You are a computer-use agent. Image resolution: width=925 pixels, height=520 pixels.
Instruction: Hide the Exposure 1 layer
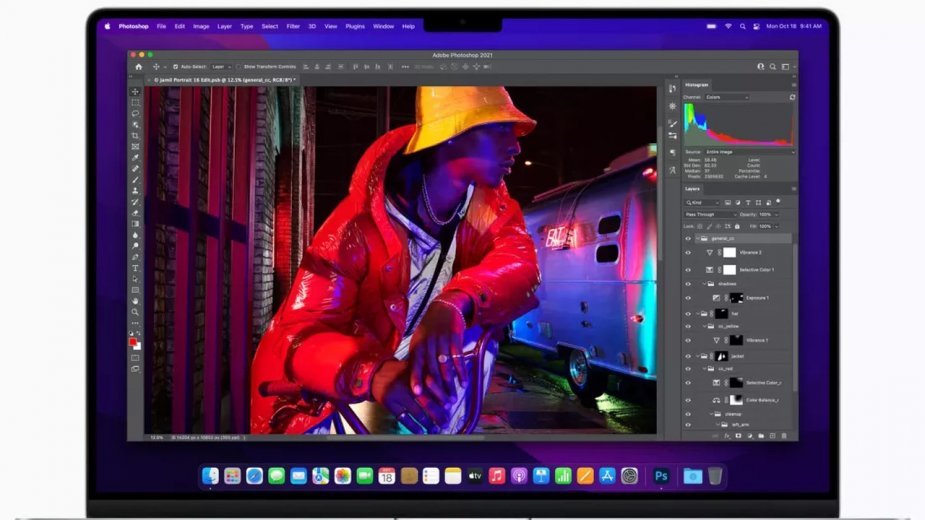coord(688,298)
